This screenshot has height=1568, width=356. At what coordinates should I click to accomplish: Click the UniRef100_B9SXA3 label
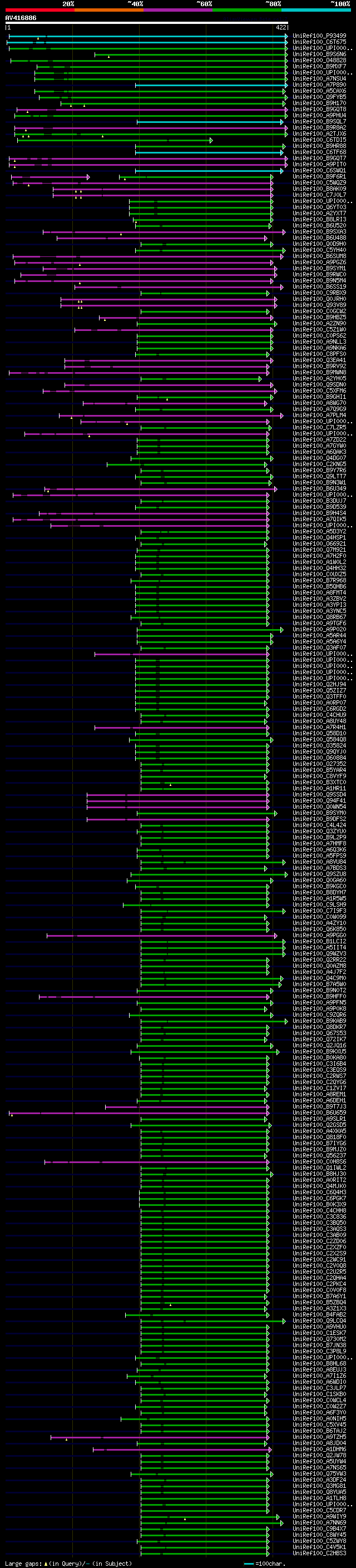(319, 232)
